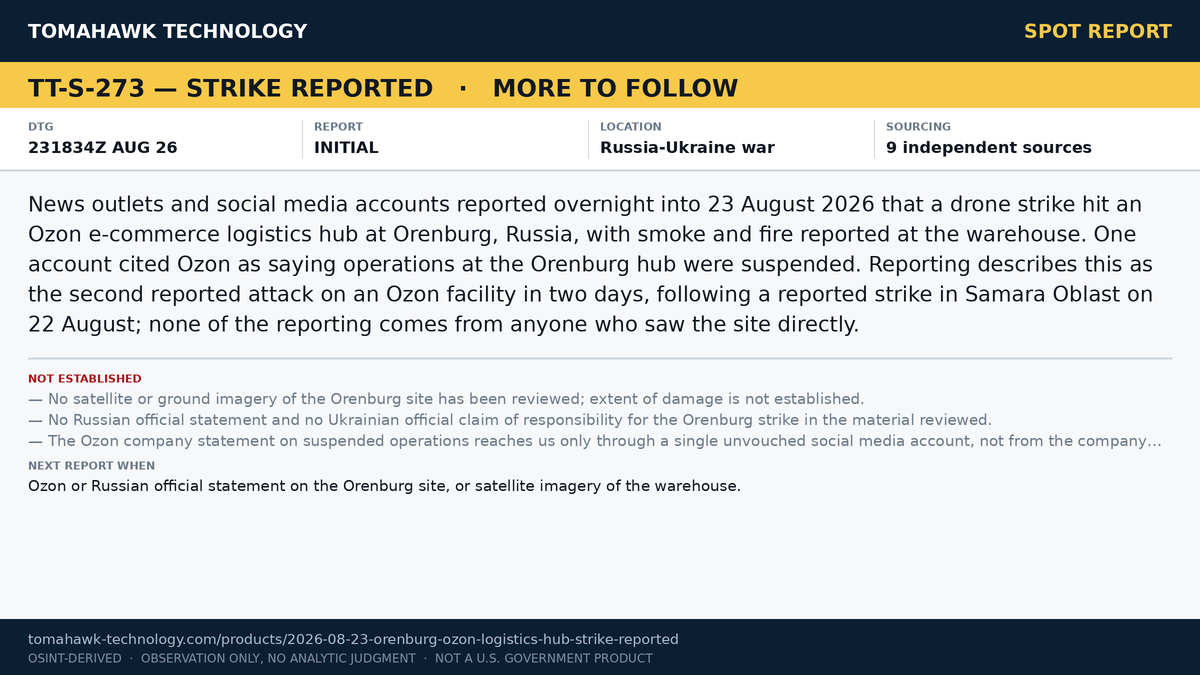The height and width of the screenshot is (675, 1200).
Task: Click the OSINT-DERIVED footer disclaimer
Action: pos(340,658)
